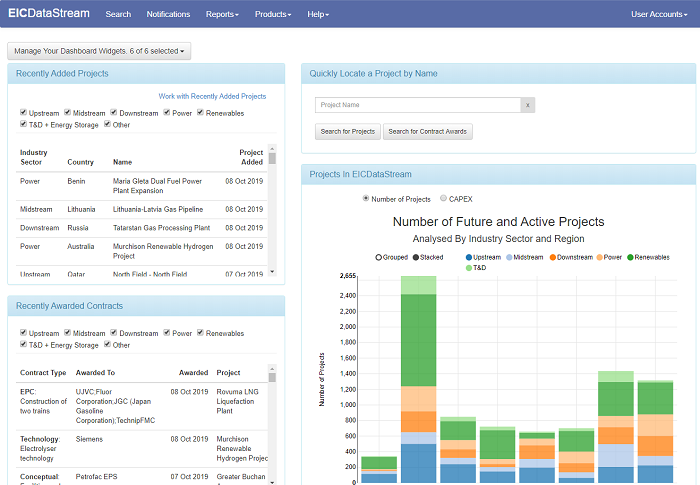Click the Contract Type column header
Screen dimensions: 700x485
tap(43, 372)
